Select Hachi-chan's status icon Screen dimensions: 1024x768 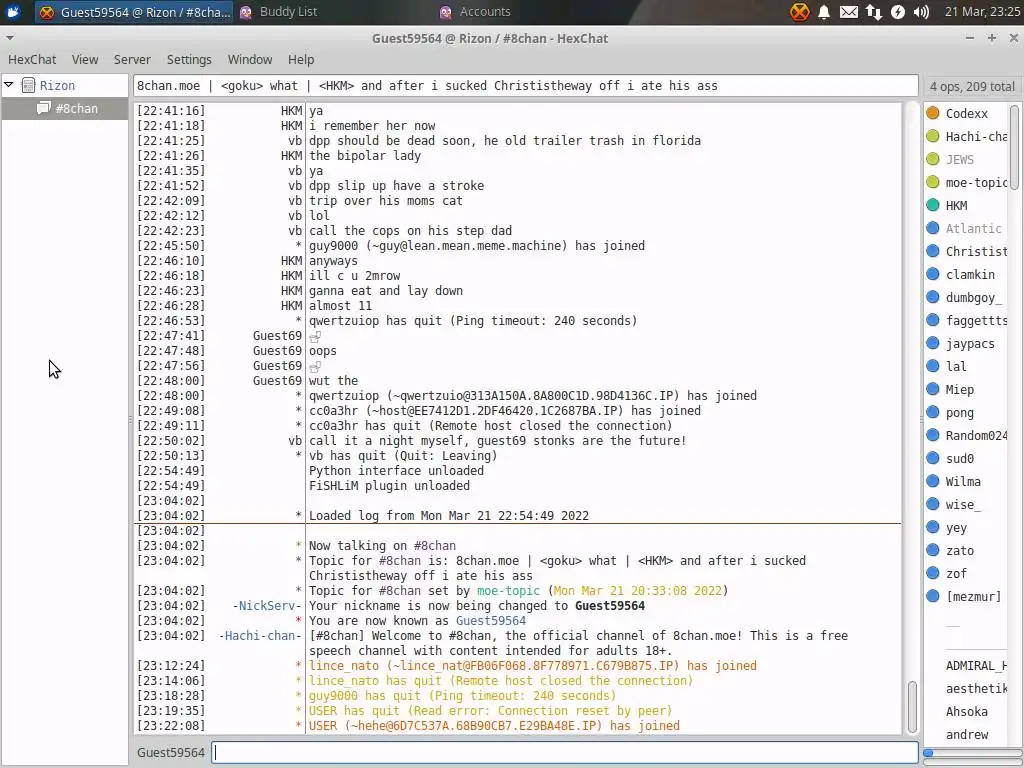(933, 136)
